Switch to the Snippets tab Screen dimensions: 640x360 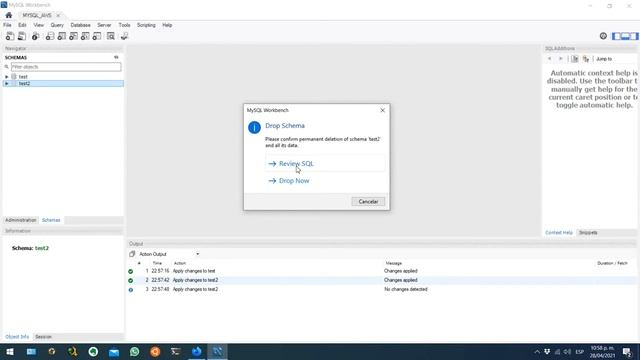coord(588,233)
